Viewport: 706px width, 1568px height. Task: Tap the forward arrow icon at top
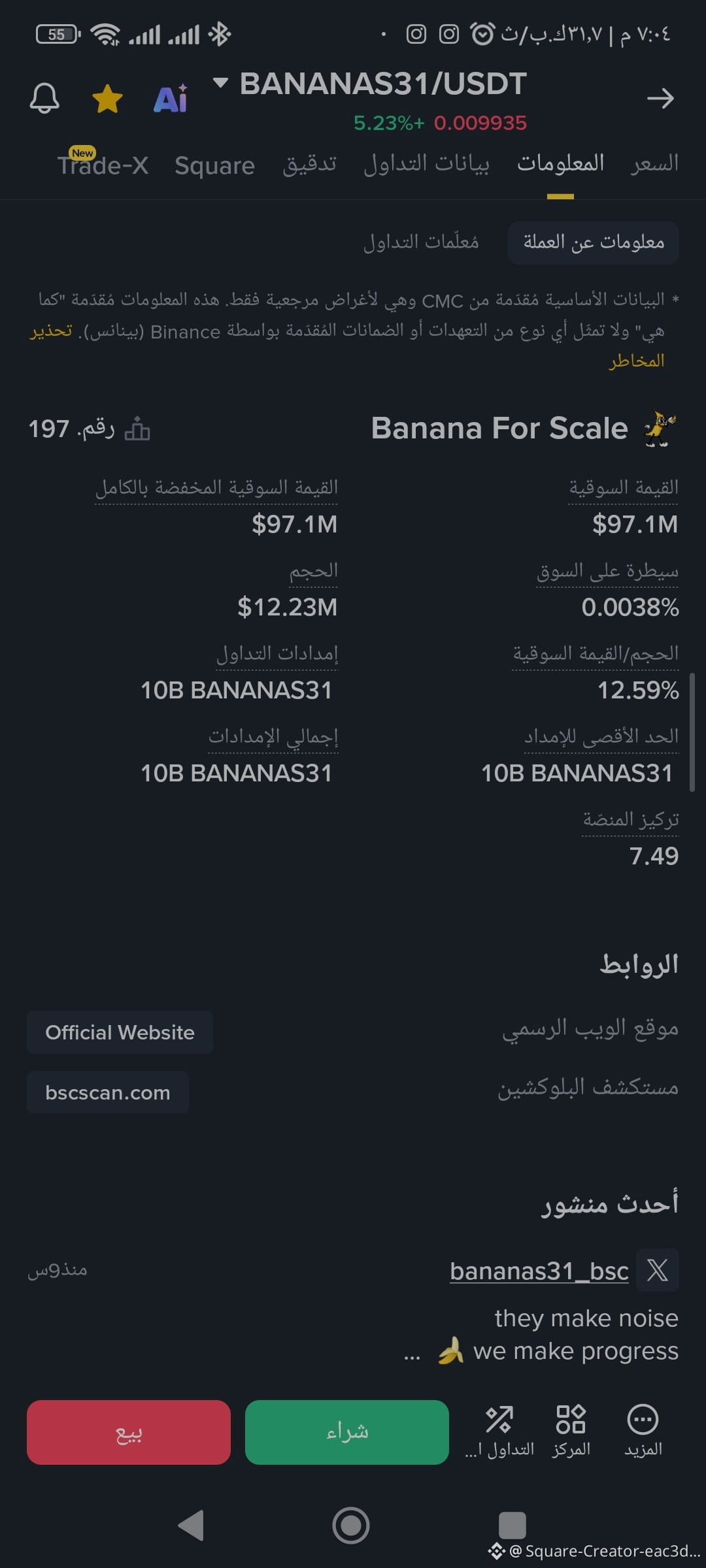(660, 99)
